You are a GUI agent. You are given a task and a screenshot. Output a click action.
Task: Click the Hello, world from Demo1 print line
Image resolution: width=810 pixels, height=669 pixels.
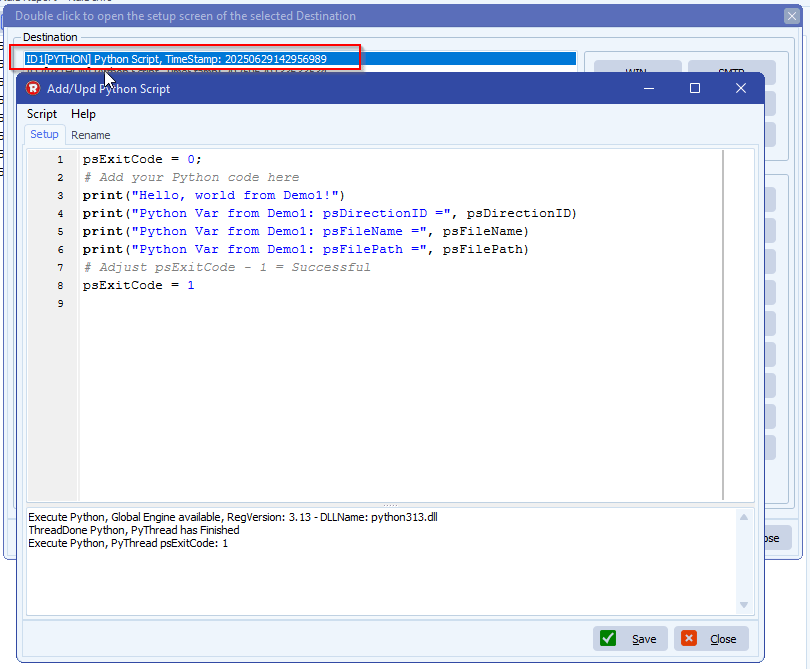213,195
